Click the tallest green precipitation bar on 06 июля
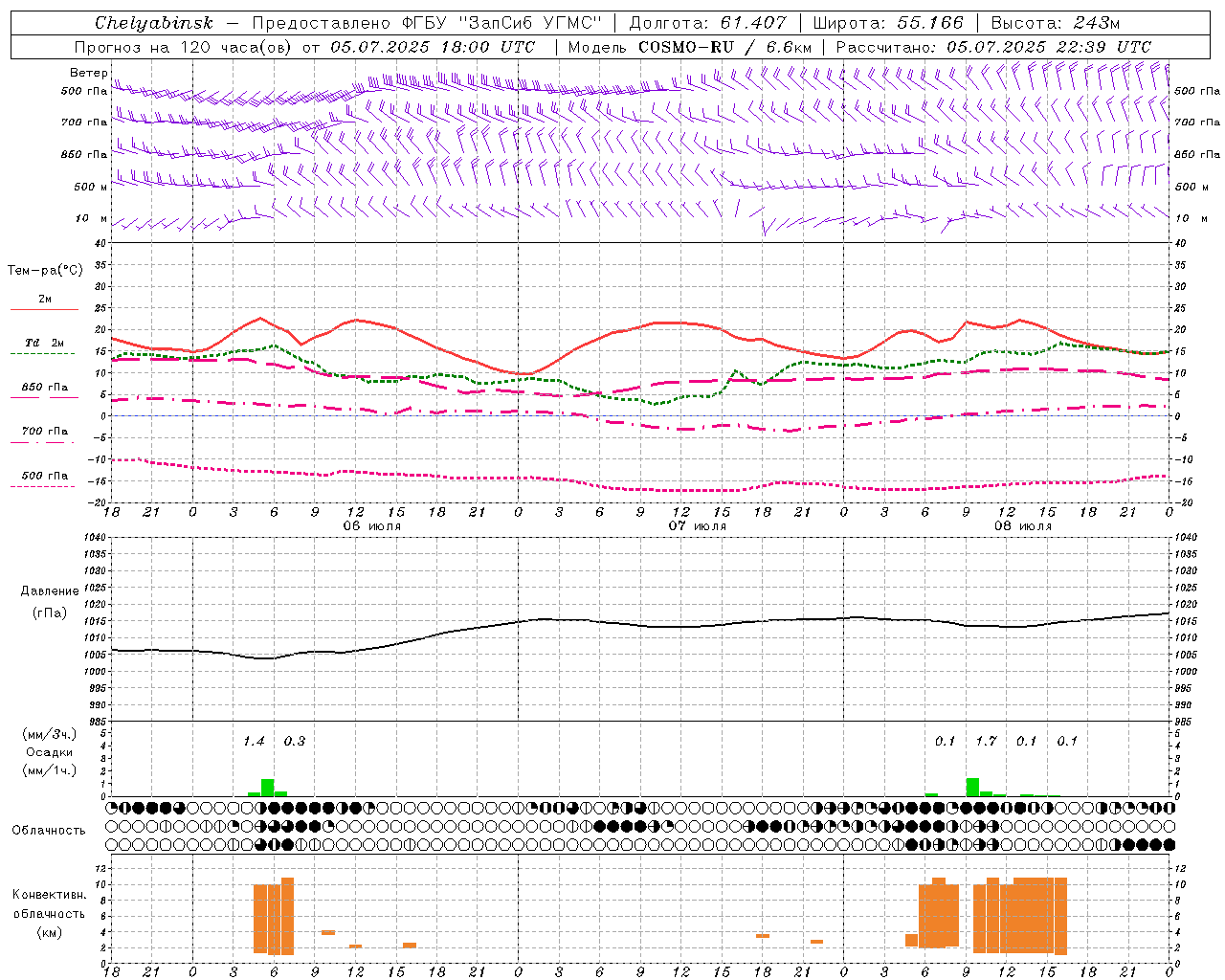Screen dimensions: 1225x980 click(267, 788)
